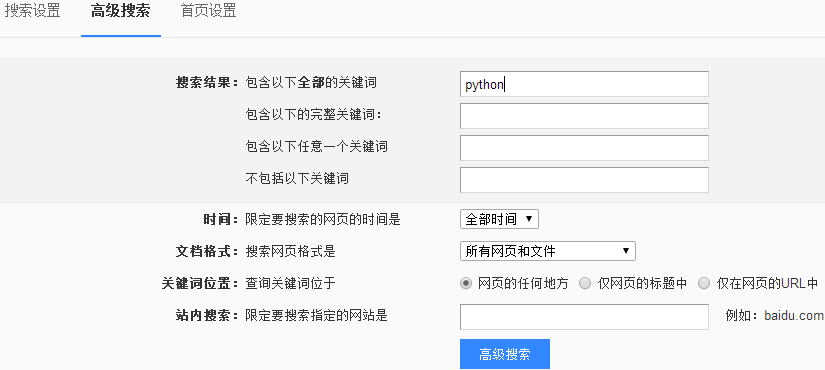Go to the 首页设置 tab
825x370 pixels.
[208, 12]
